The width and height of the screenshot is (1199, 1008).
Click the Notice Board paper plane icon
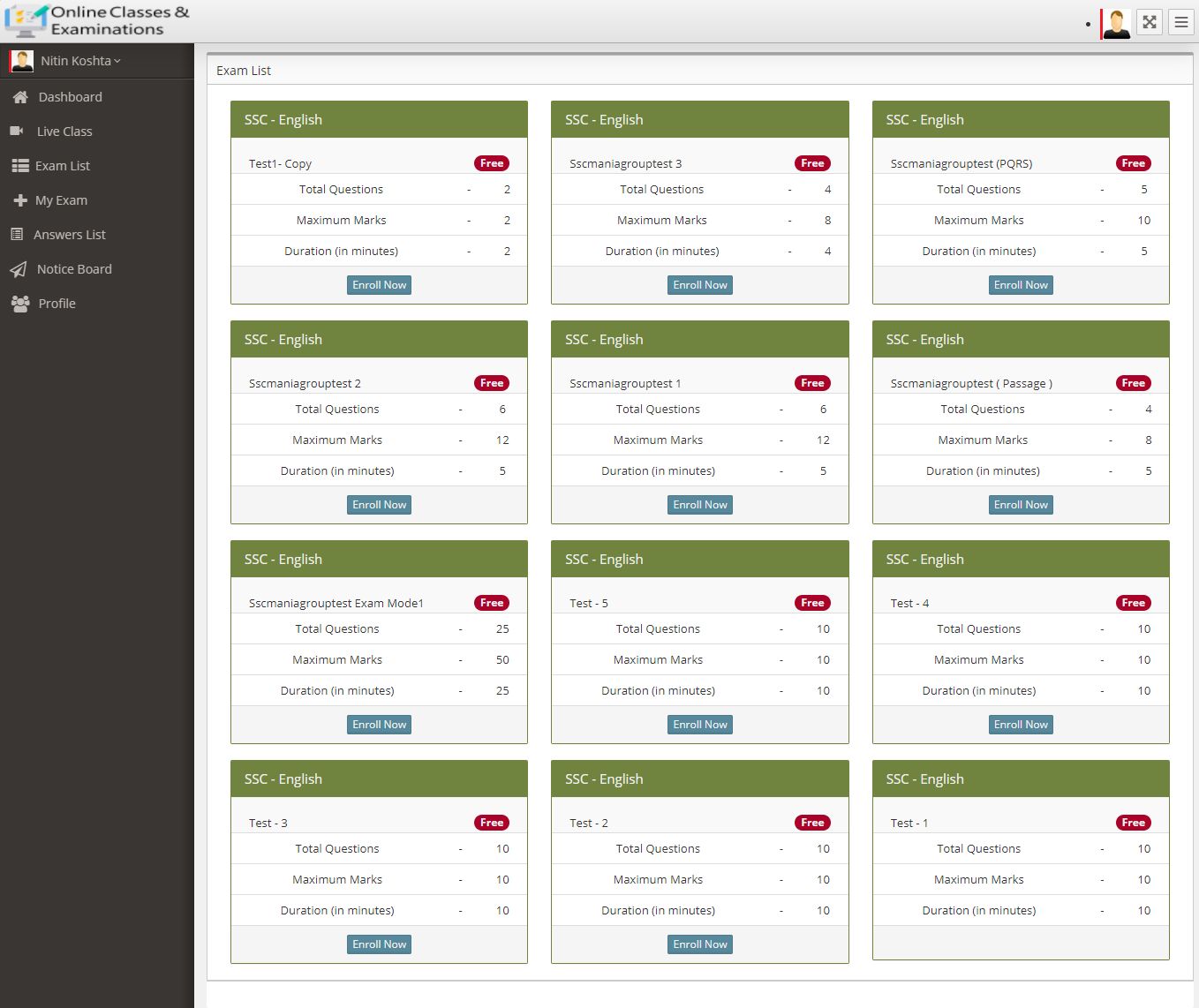[19, 269]
